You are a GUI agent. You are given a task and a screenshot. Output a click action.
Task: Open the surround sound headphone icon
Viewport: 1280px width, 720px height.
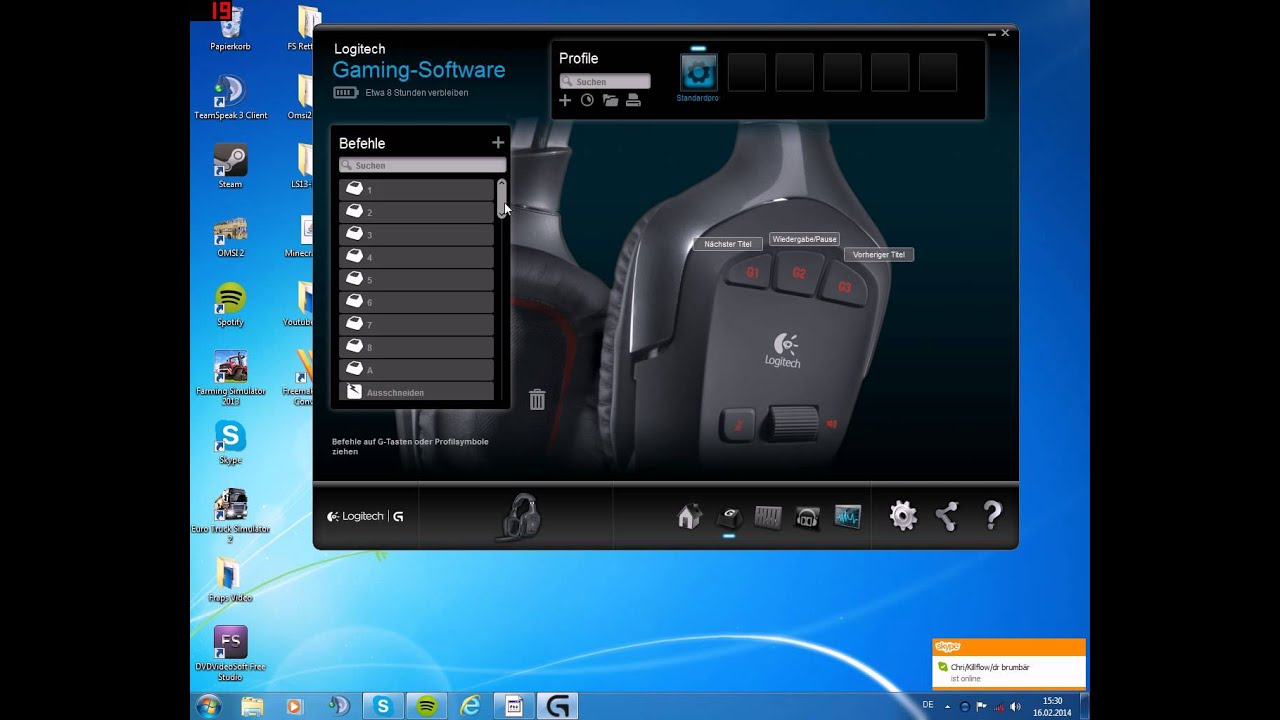pyautogui.click(x=807, y=517)
